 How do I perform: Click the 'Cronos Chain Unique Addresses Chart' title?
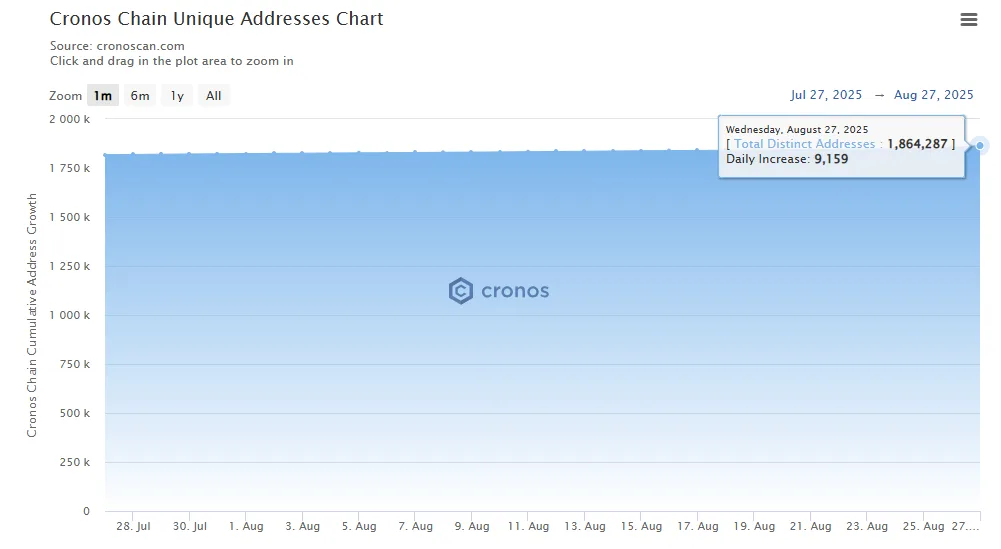pyautogui.click(x=216, y=19)
